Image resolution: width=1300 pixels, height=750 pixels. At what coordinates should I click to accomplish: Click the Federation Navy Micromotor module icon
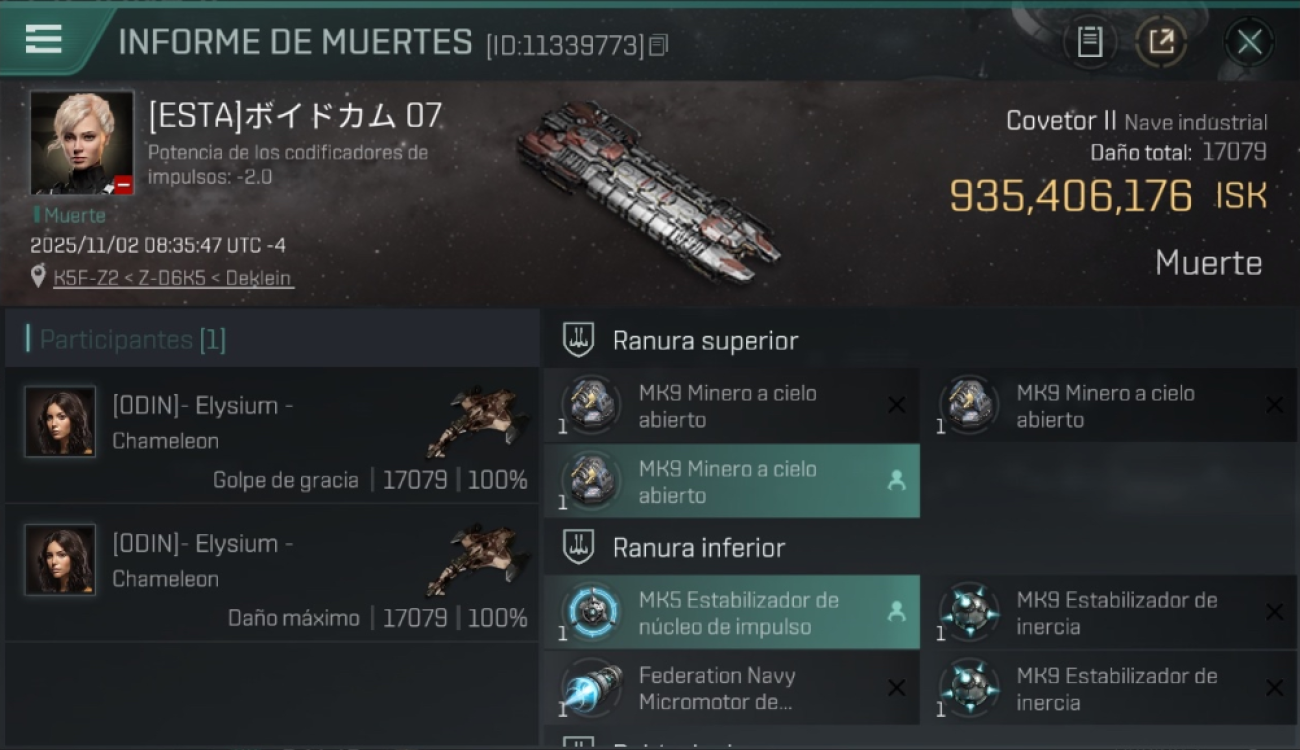tap(590, 688)
